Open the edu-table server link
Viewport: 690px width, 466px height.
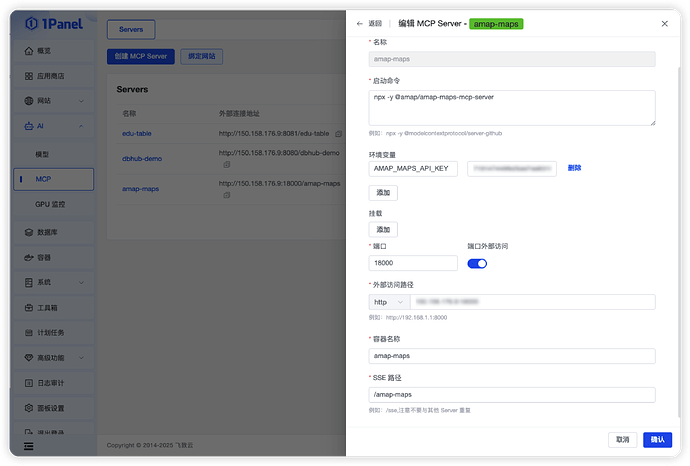[x=137, y=134]
